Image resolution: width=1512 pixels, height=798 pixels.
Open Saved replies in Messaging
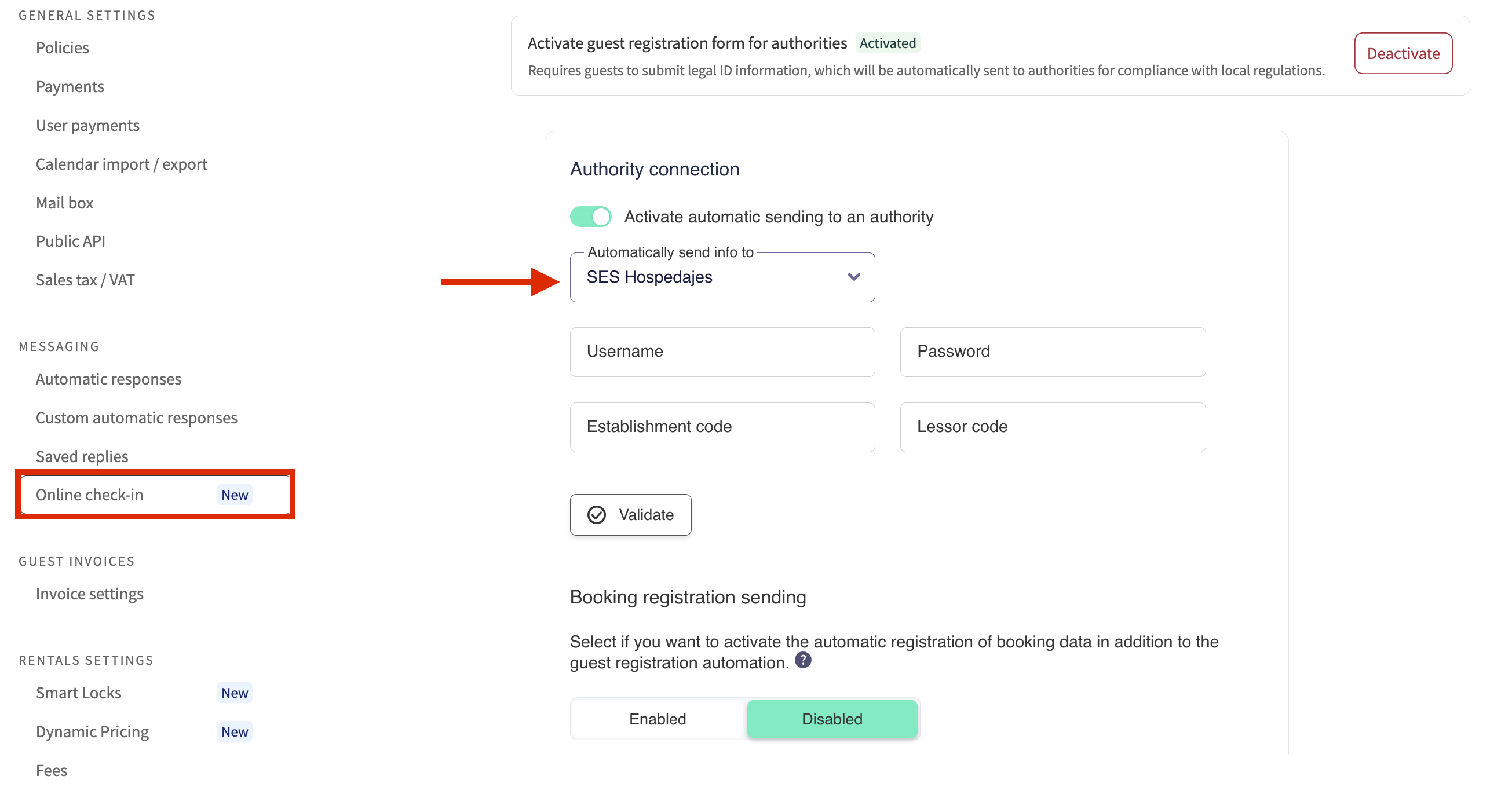[82, 456]
